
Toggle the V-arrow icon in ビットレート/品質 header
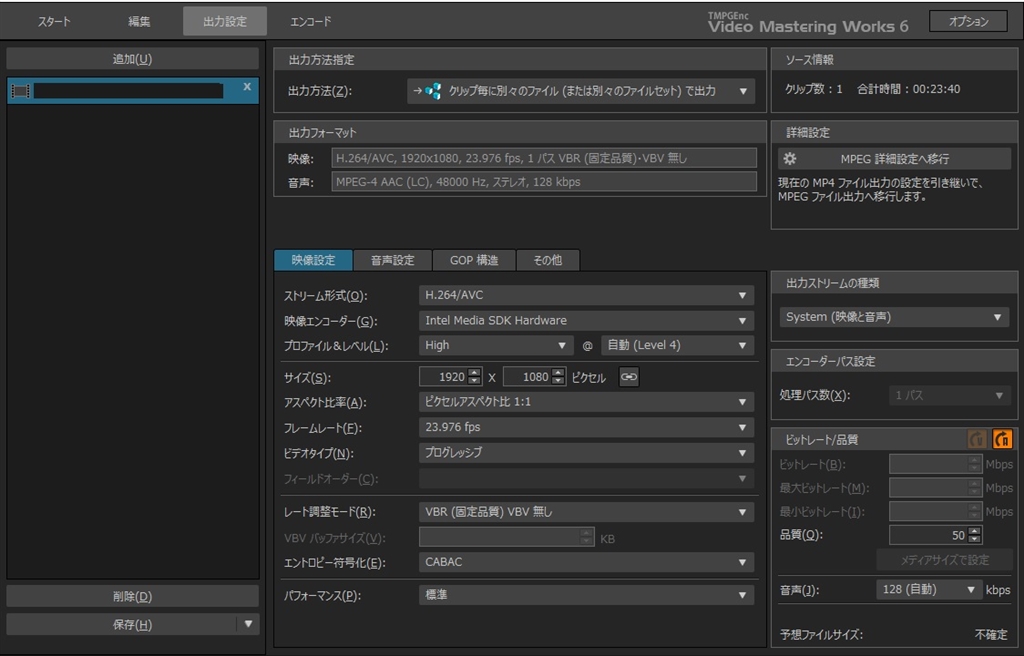977,438
